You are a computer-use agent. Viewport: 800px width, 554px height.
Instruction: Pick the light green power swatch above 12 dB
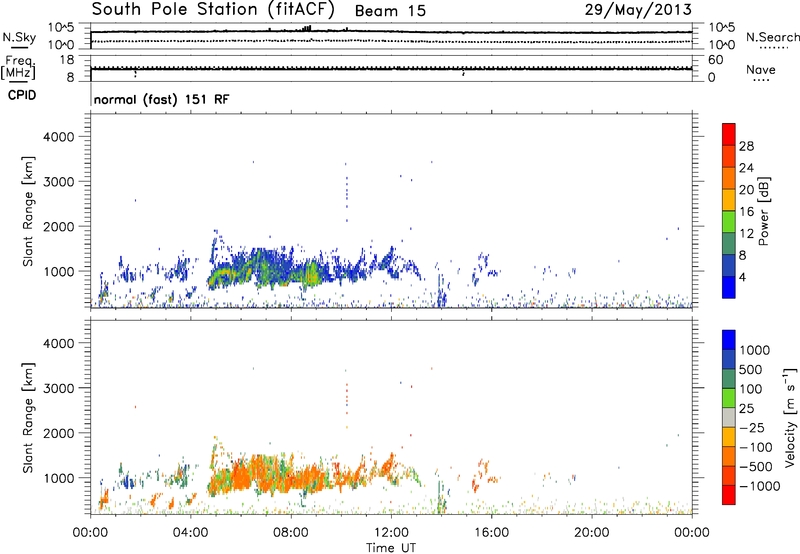pos(729,221)
